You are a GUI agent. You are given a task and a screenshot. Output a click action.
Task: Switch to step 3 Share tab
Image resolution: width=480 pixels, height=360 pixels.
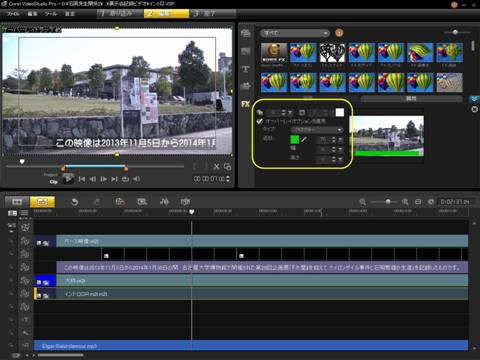point(213,13)
